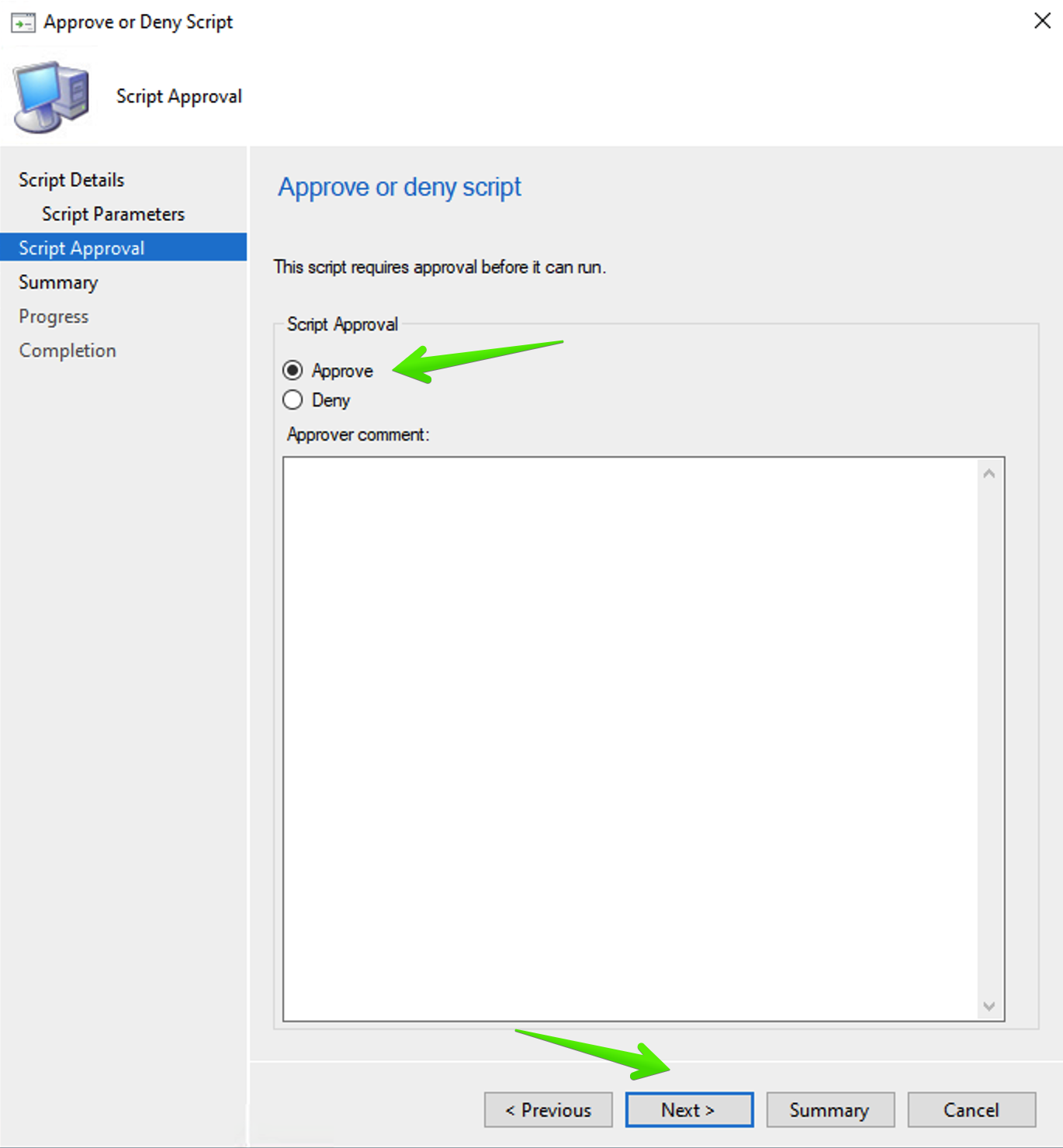Jump to Summary using the button
The image size is (1063, 1148).
pyautogui.click(x=830, y=1110)
